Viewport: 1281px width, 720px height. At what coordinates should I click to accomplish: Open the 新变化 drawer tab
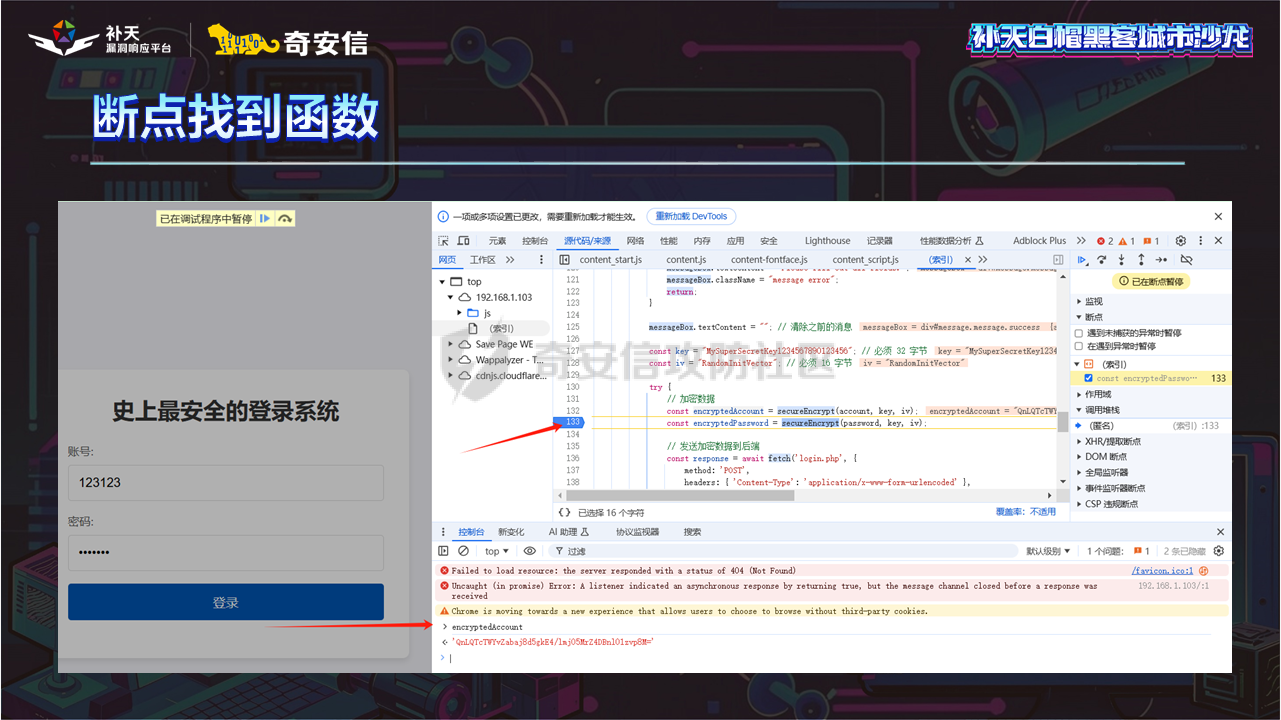pos(511,532)
